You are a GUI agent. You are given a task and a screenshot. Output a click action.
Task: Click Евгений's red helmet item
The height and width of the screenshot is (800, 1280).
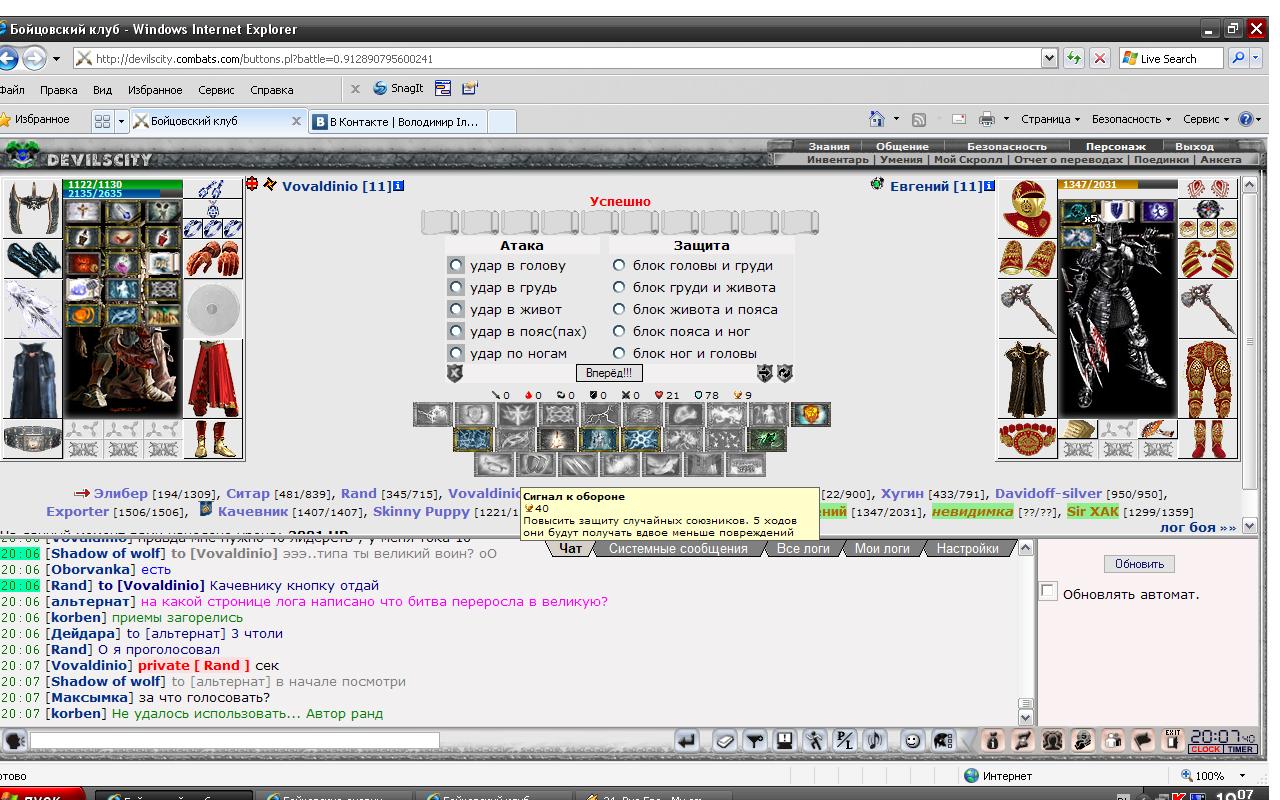coord(1027,208)
